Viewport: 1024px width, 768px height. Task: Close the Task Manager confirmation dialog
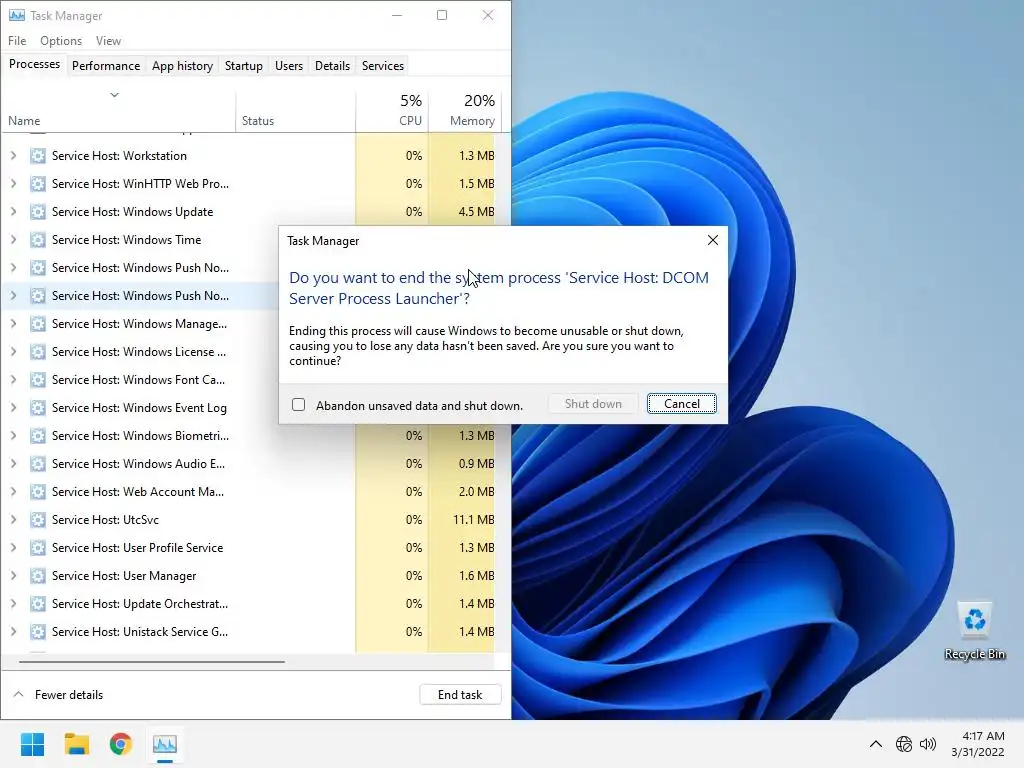tap(712, 240)
